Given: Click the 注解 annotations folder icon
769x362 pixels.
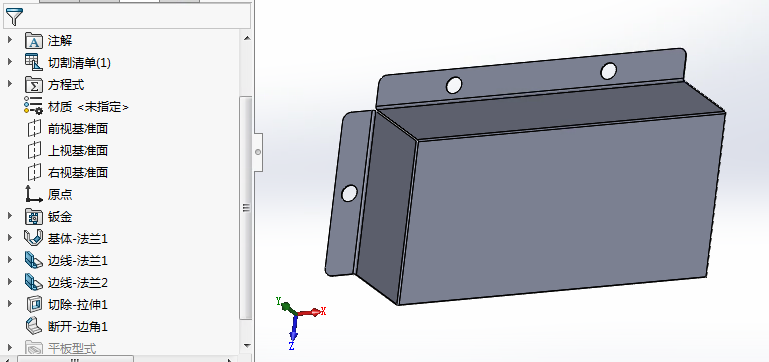Looking at the screenshot, I should [34, 40].
